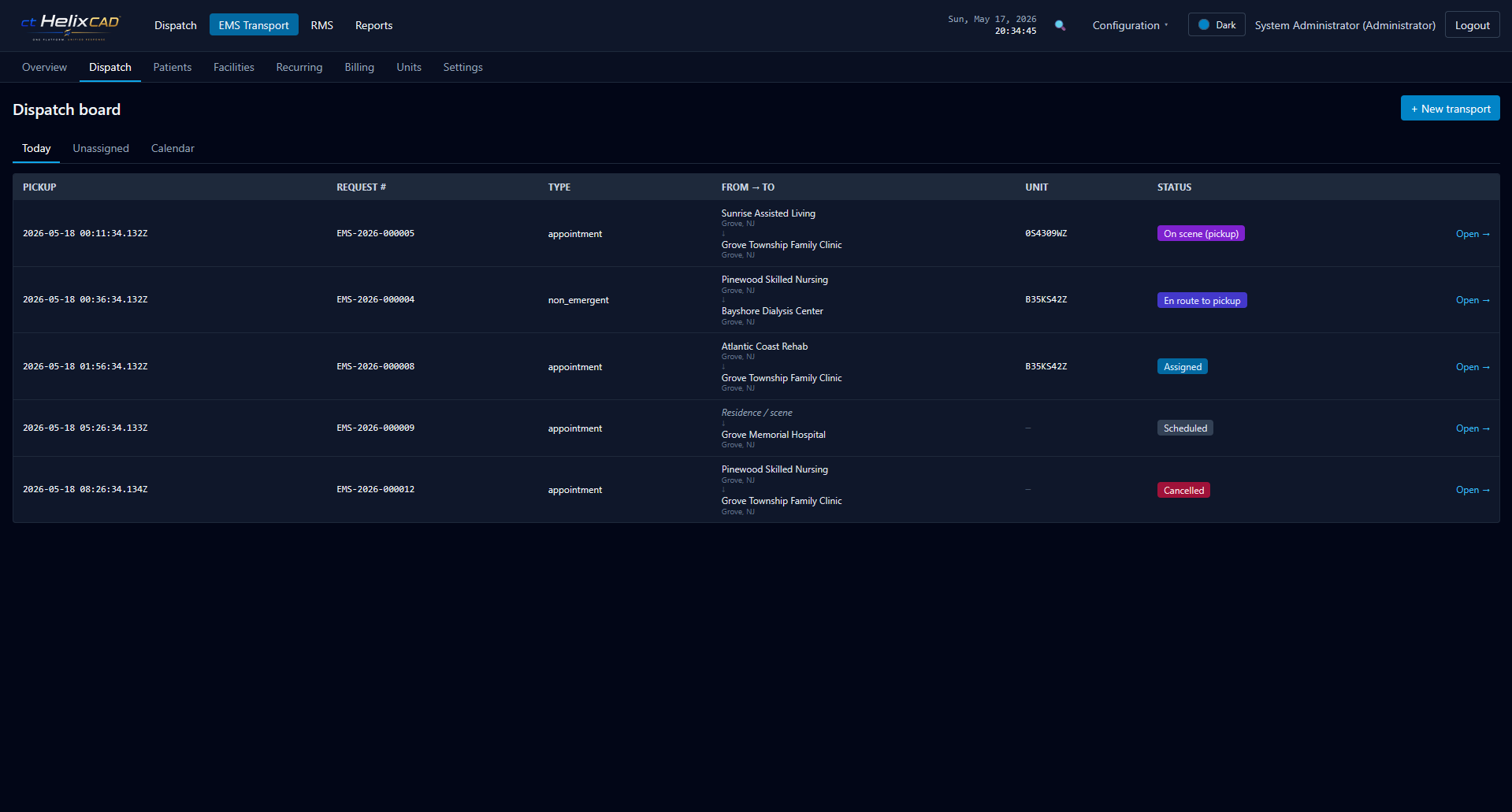Viewport: 1512px width, 812px height.
Task: Open the Units section
Action: point(408,67)
